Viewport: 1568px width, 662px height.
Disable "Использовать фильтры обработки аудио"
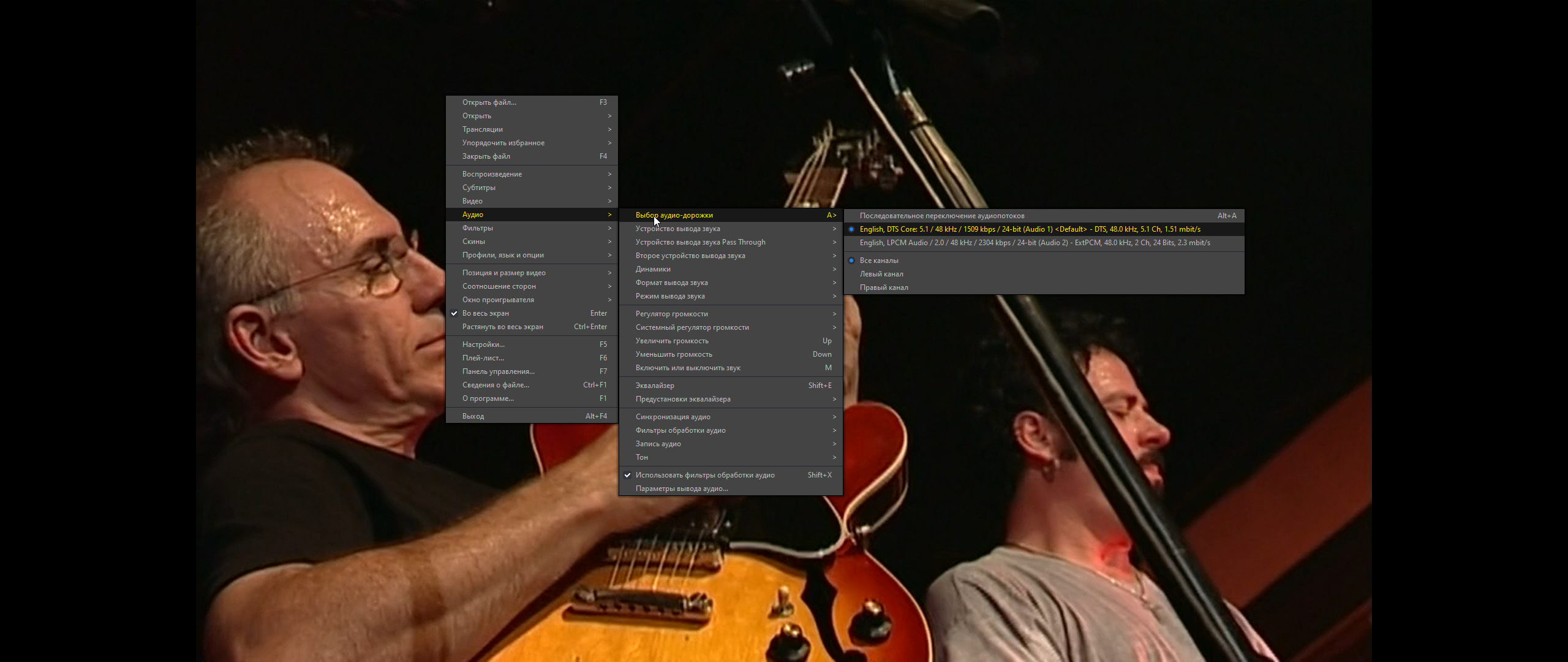coord(704,474)
